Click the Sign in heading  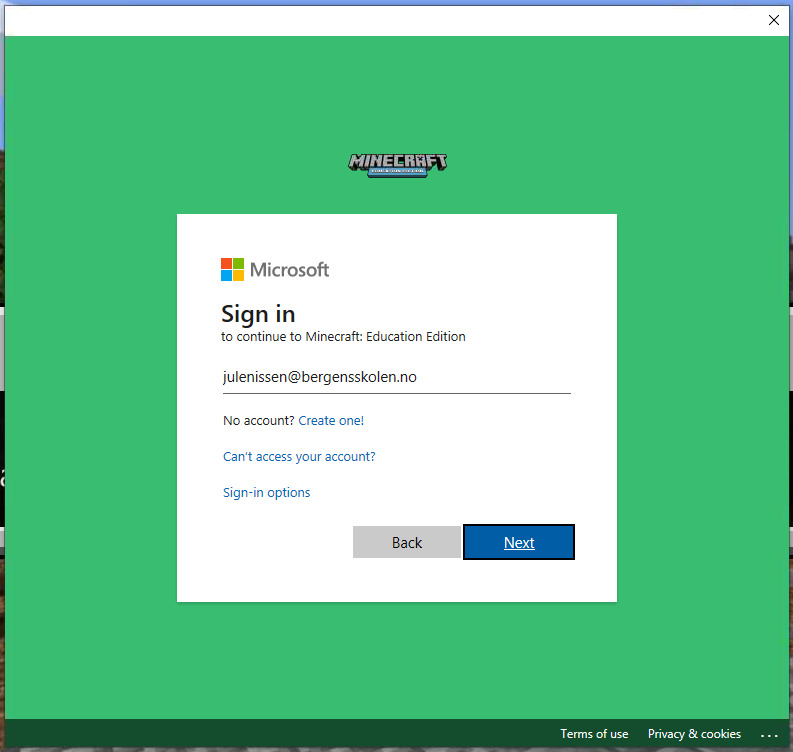(258, 314)
